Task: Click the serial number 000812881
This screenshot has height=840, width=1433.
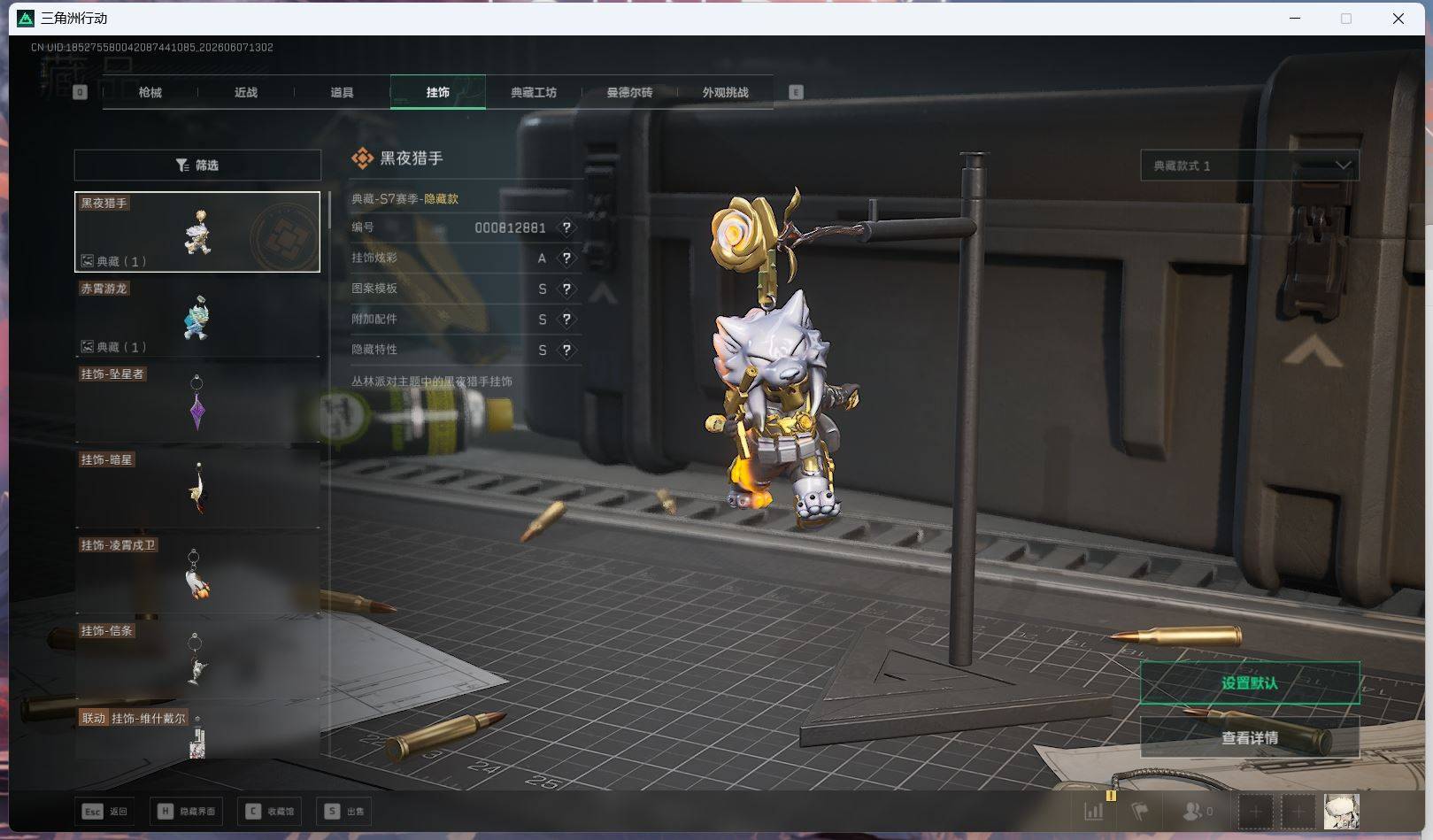Action: click(x=510, y=227)
